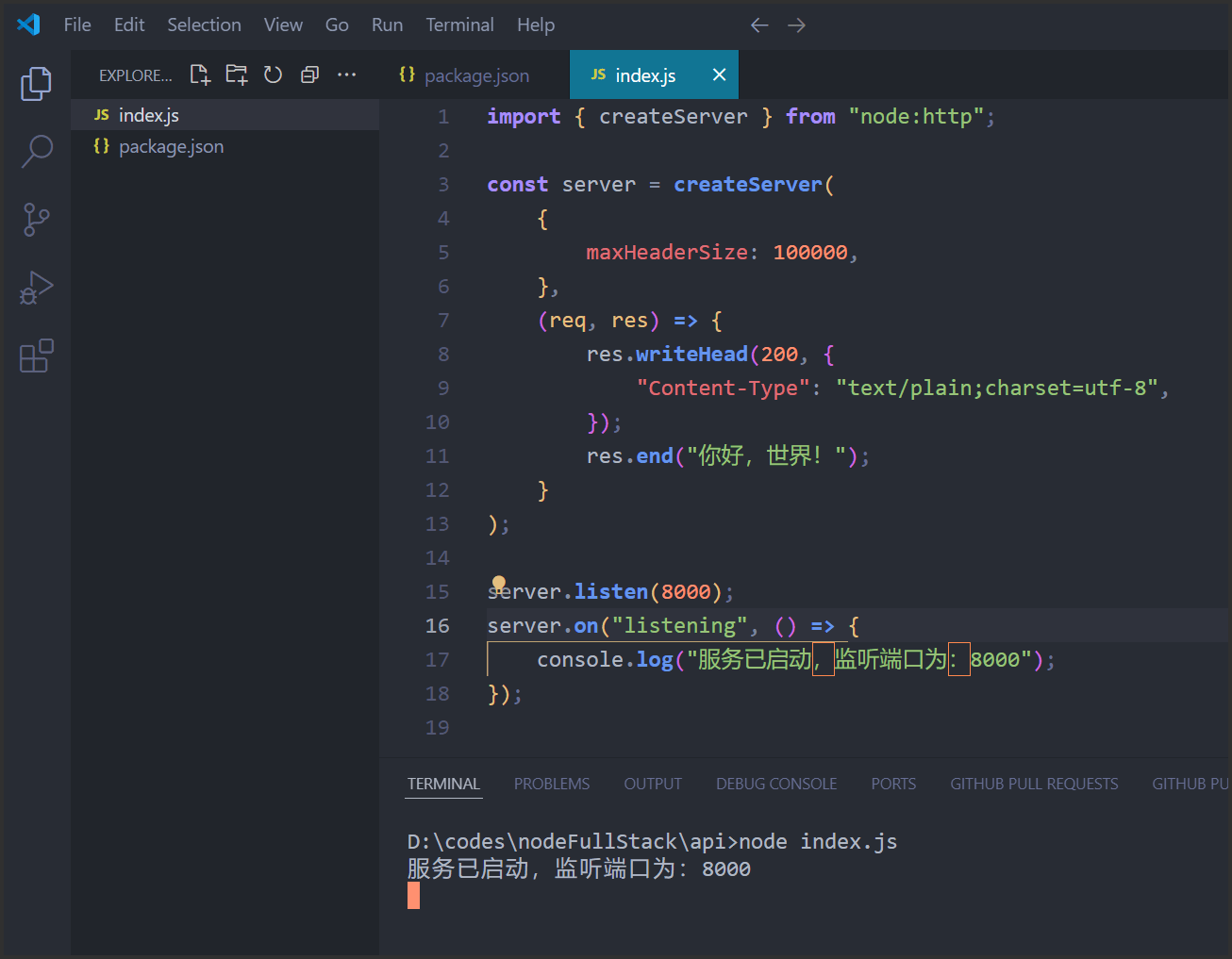This screenshot has width=1232, height=959.
Task: Open Explorer more actions ellipsis menu
Action: [x=347, y=74]
